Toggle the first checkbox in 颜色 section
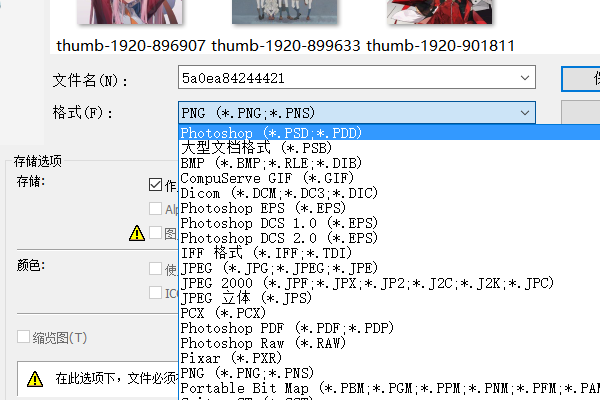The height and width of the screenshot is (400, 600). 155,268
